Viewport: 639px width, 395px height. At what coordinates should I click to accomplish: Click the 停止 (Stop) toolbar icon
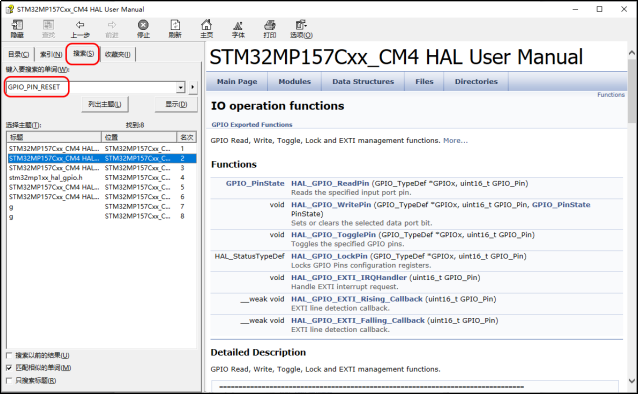[x=143, y=29]
